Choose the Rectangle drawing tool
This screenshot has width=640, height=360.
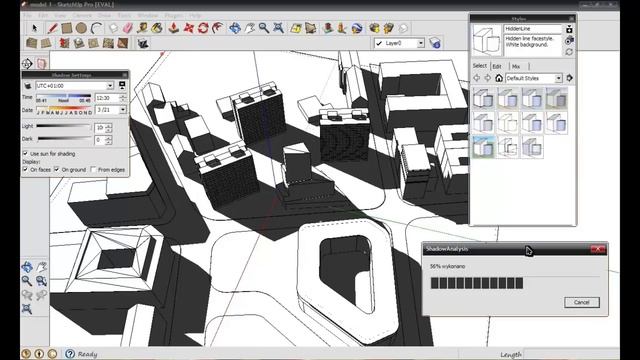pos(67,28)
